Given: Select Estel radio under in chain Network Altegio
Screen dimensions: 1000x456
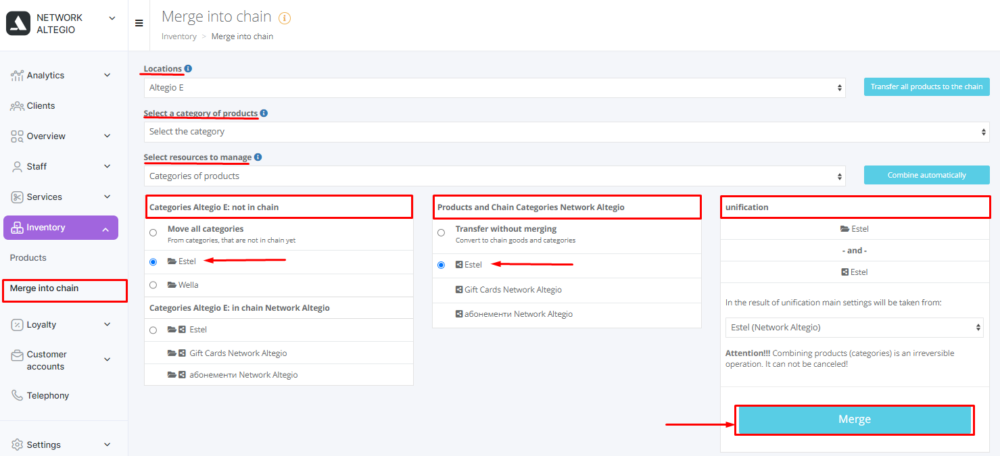Looking at the screenshot, I should tap(153, 330).
